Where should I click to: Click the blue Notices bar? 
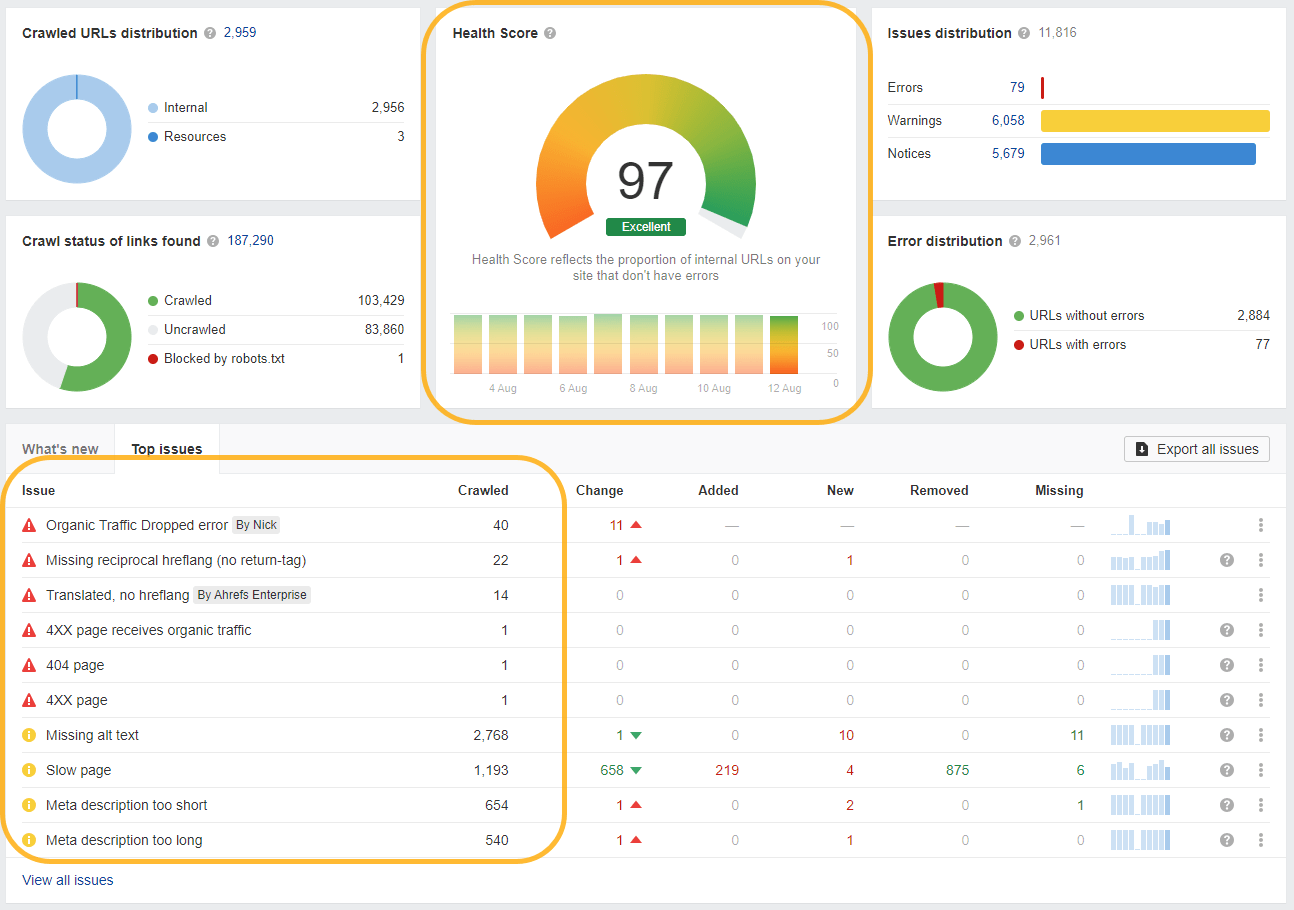[1148, 154]
